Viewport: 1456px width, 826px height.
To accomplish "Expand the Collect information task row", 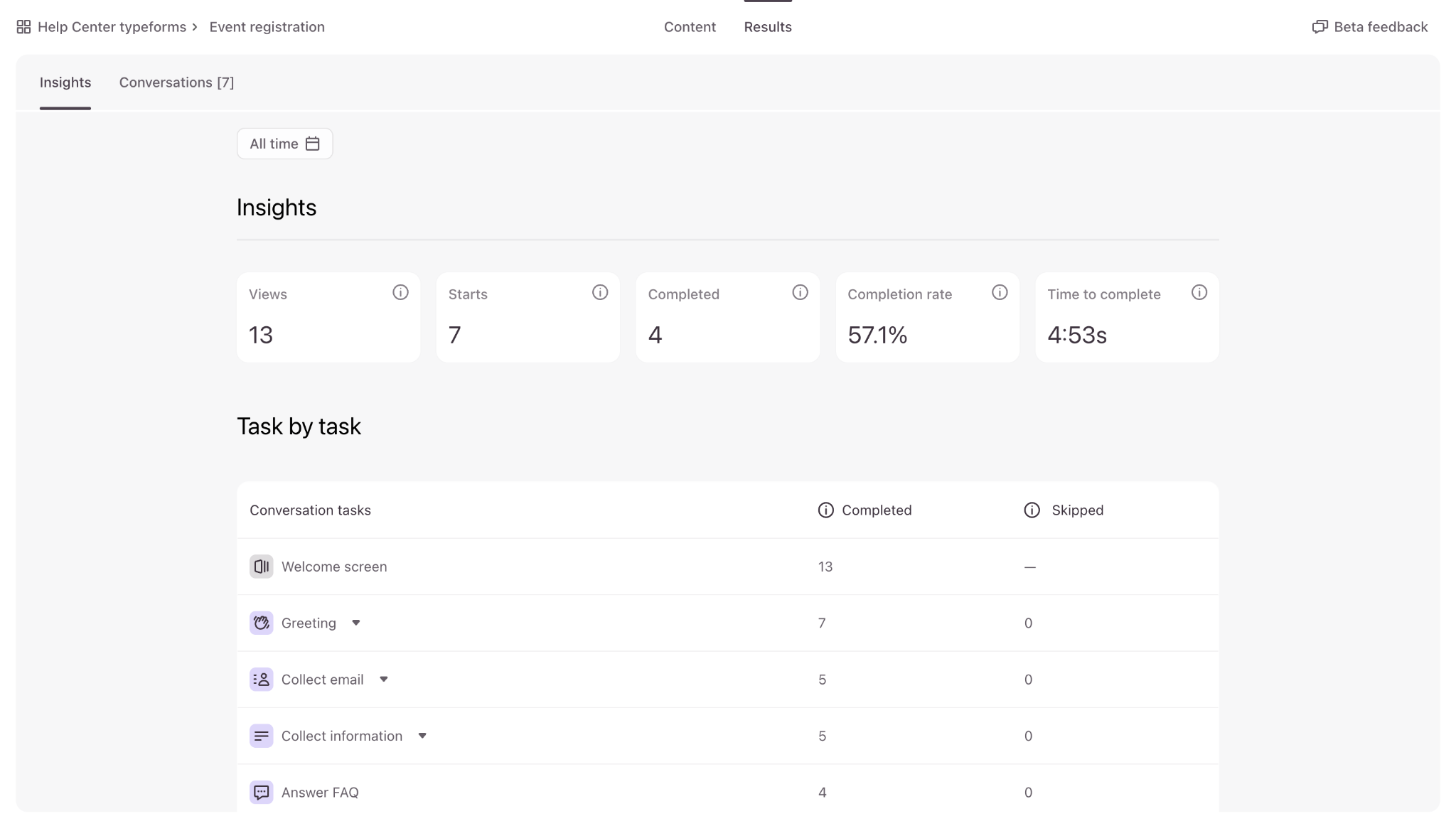I will [x=422, y=736].
